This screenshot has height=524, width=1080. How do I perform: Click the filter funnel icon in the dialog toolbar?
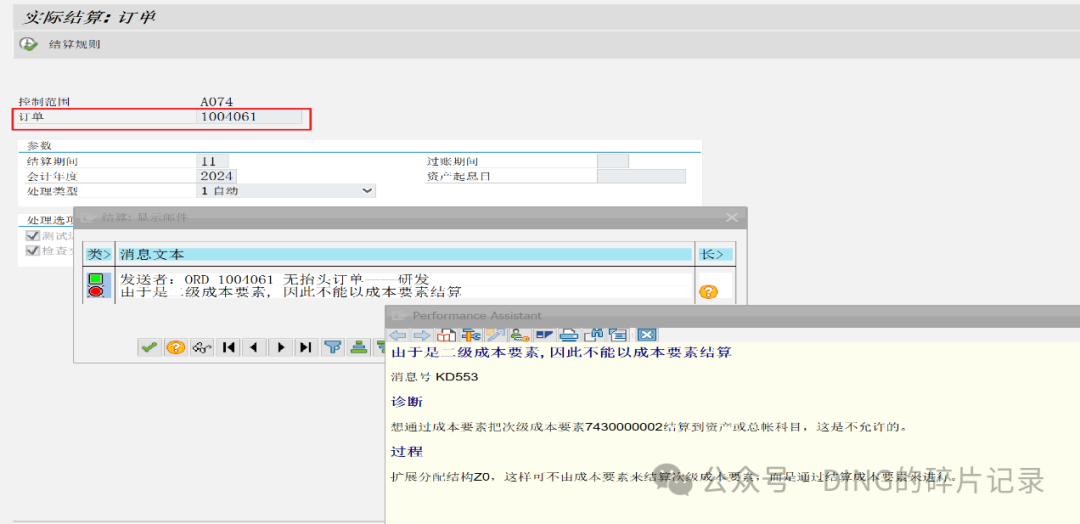coord(333,348)
